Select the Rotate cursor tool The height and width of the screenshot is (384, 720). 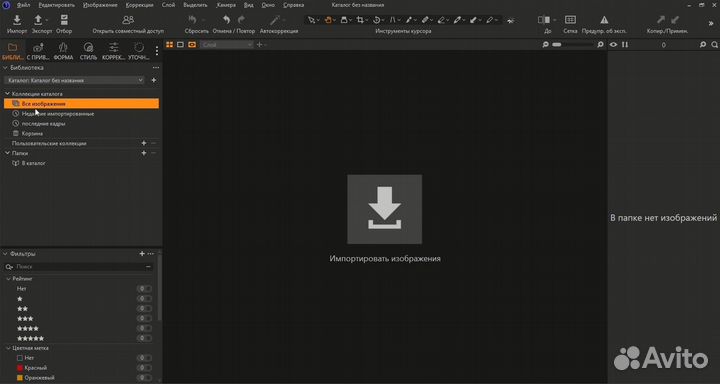click(x=377, y=20)
